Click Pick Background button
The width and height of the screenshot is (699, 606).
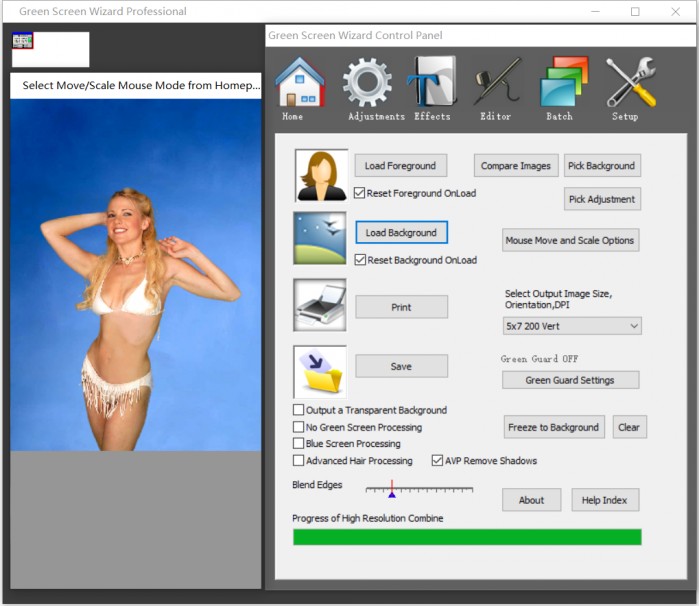pyautogui.click(x=602, y=165)
